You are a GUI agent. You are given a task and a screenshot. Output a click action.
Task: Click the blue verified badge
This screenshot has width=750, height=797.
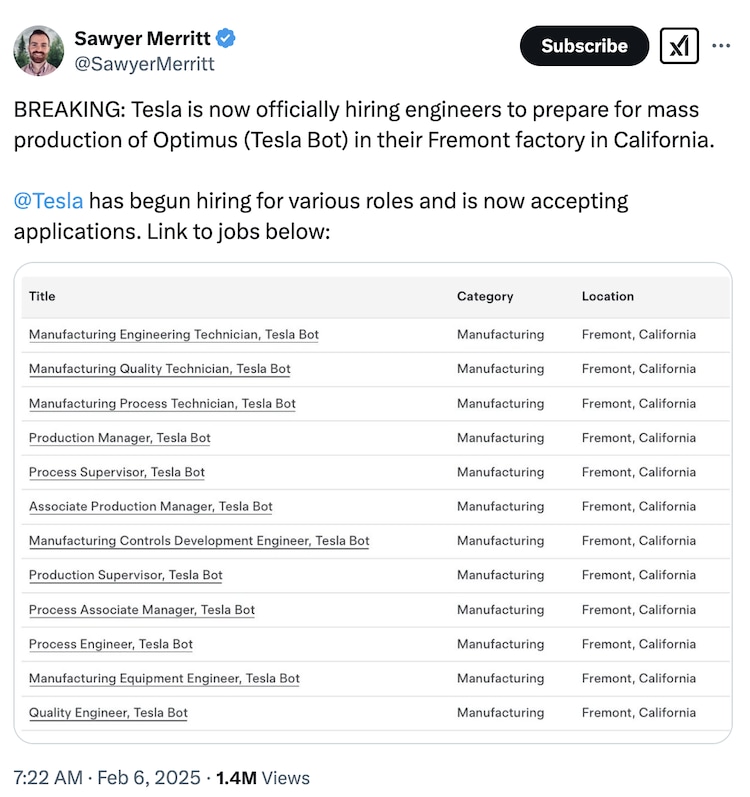227,39
